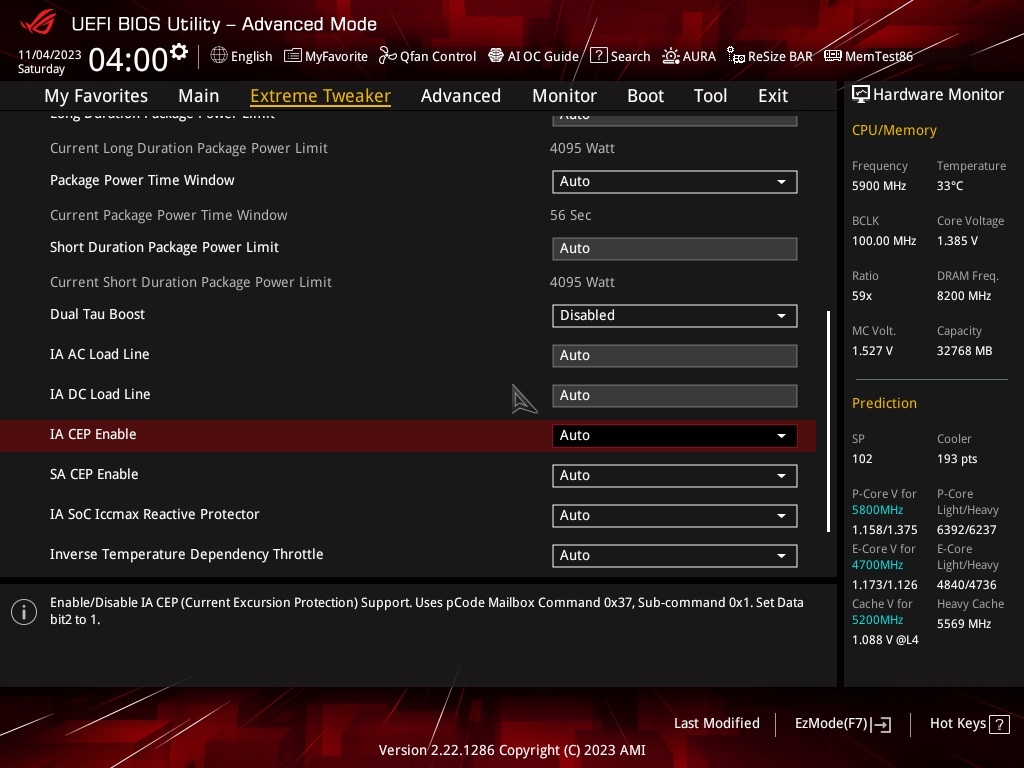Change the English language setting
1024x768 pixels.
pos(241,56)
